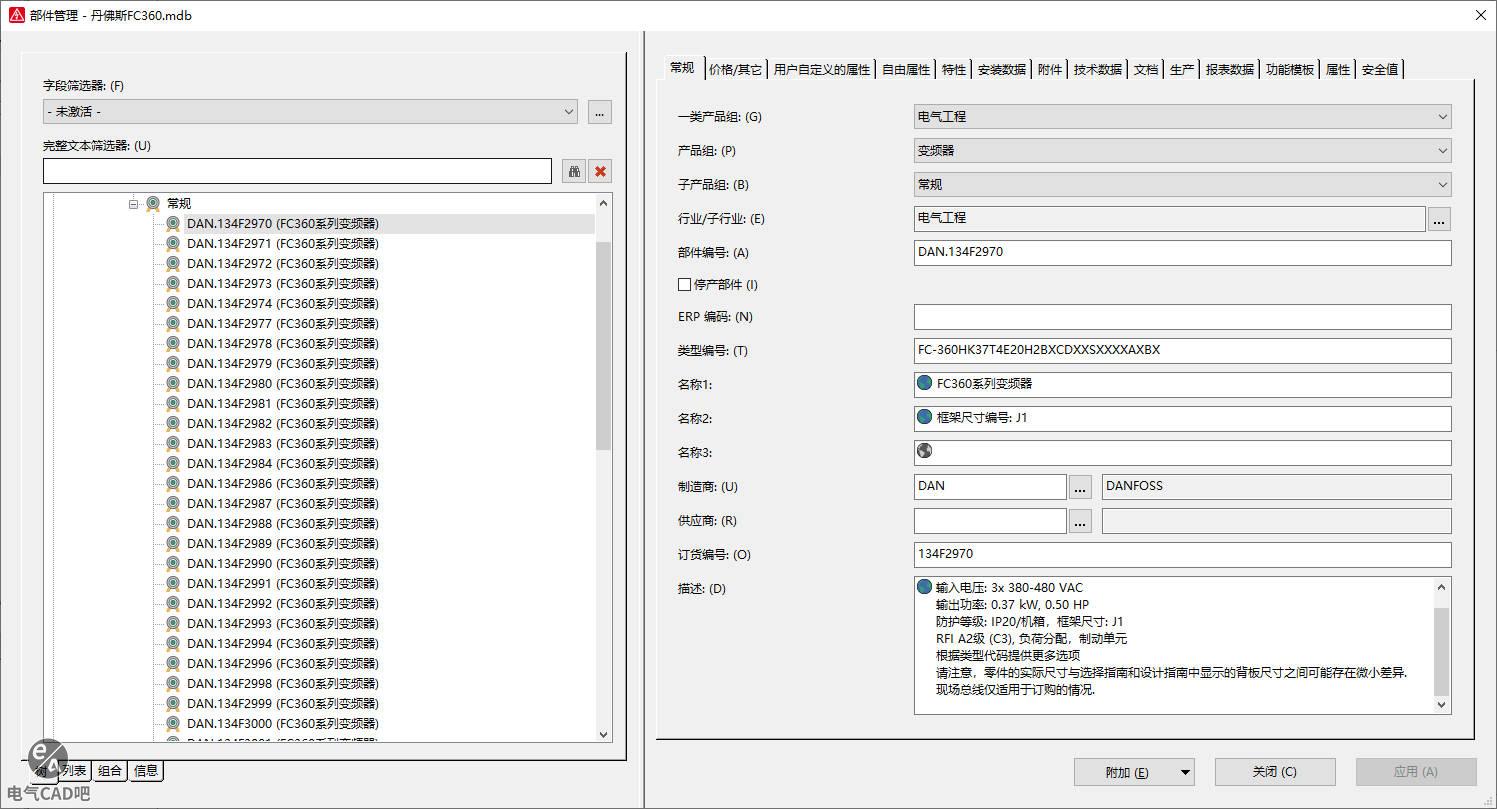Open the 一类产品组 dropdown

tap(1182, 117)
